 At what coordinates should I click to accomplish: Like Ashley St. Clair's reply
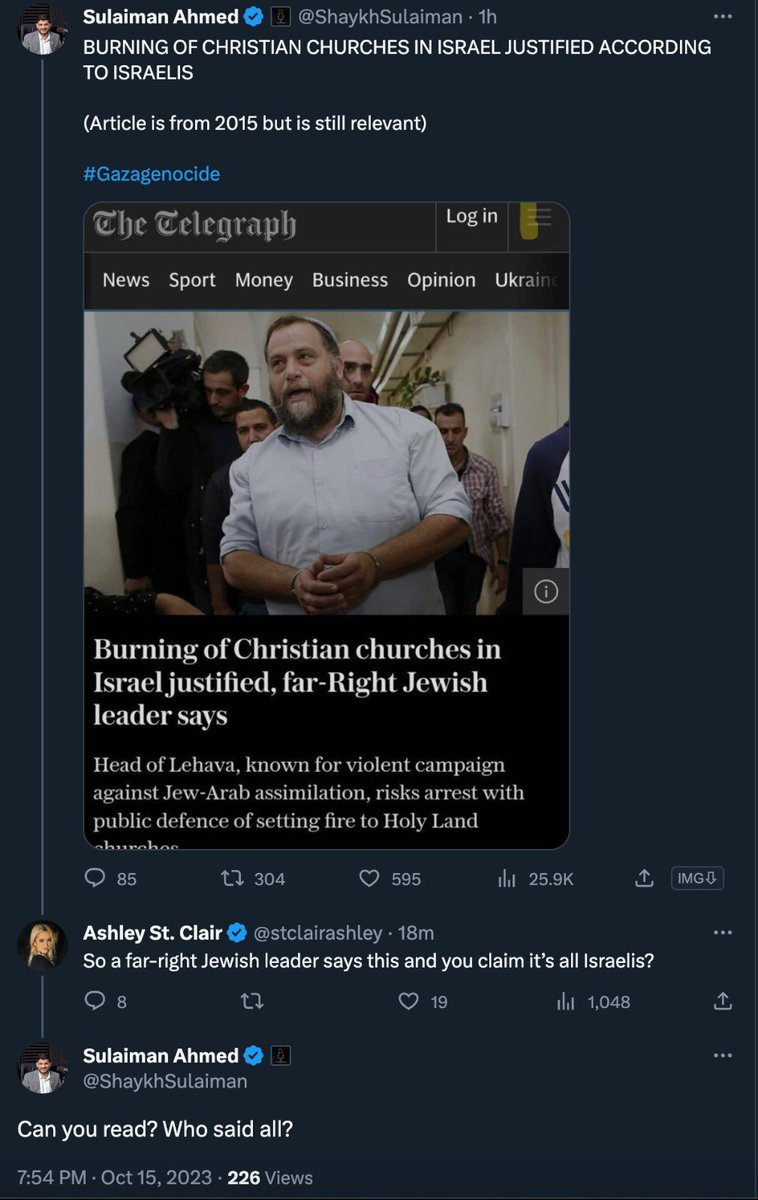[407, 1001]
